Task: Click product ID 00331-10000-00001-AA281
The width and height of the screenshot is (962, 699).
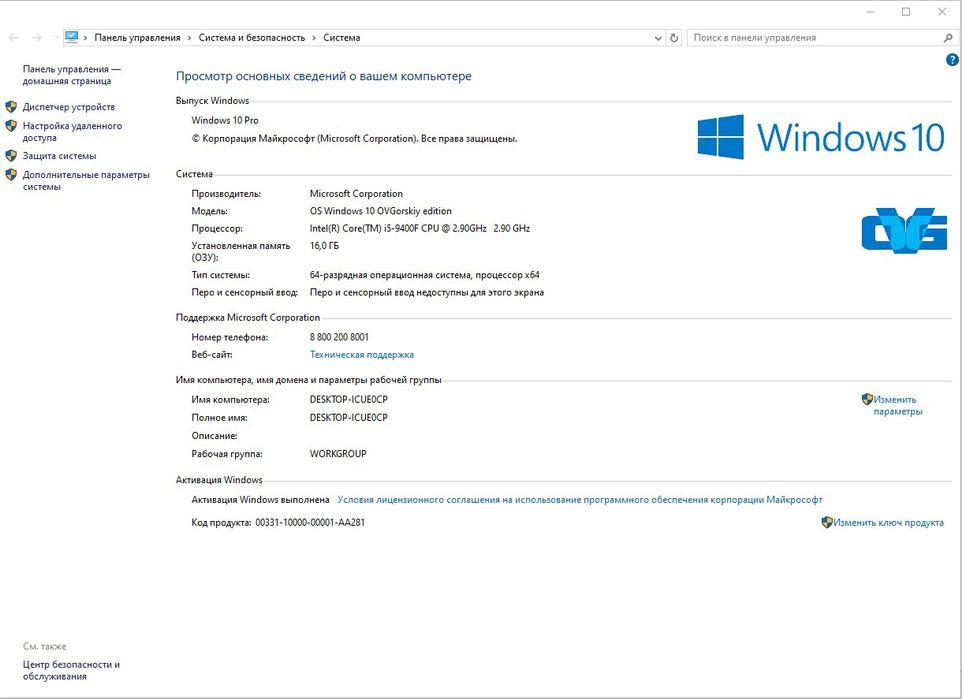Action: 310,523
